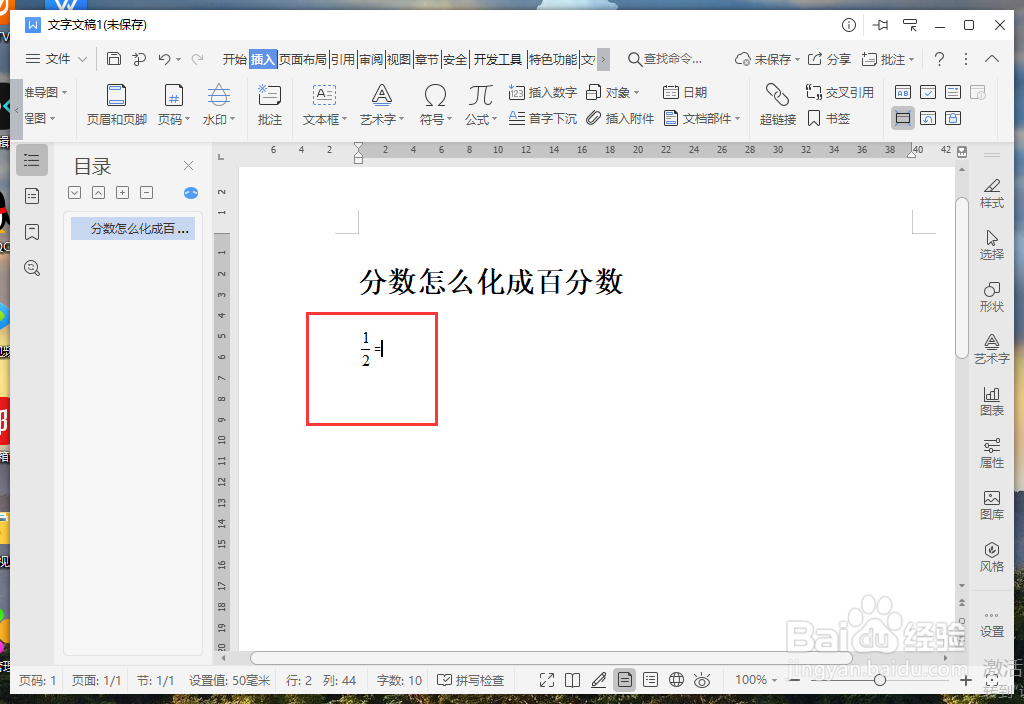Click the bookmark (书签) button

tap(829, 118)
